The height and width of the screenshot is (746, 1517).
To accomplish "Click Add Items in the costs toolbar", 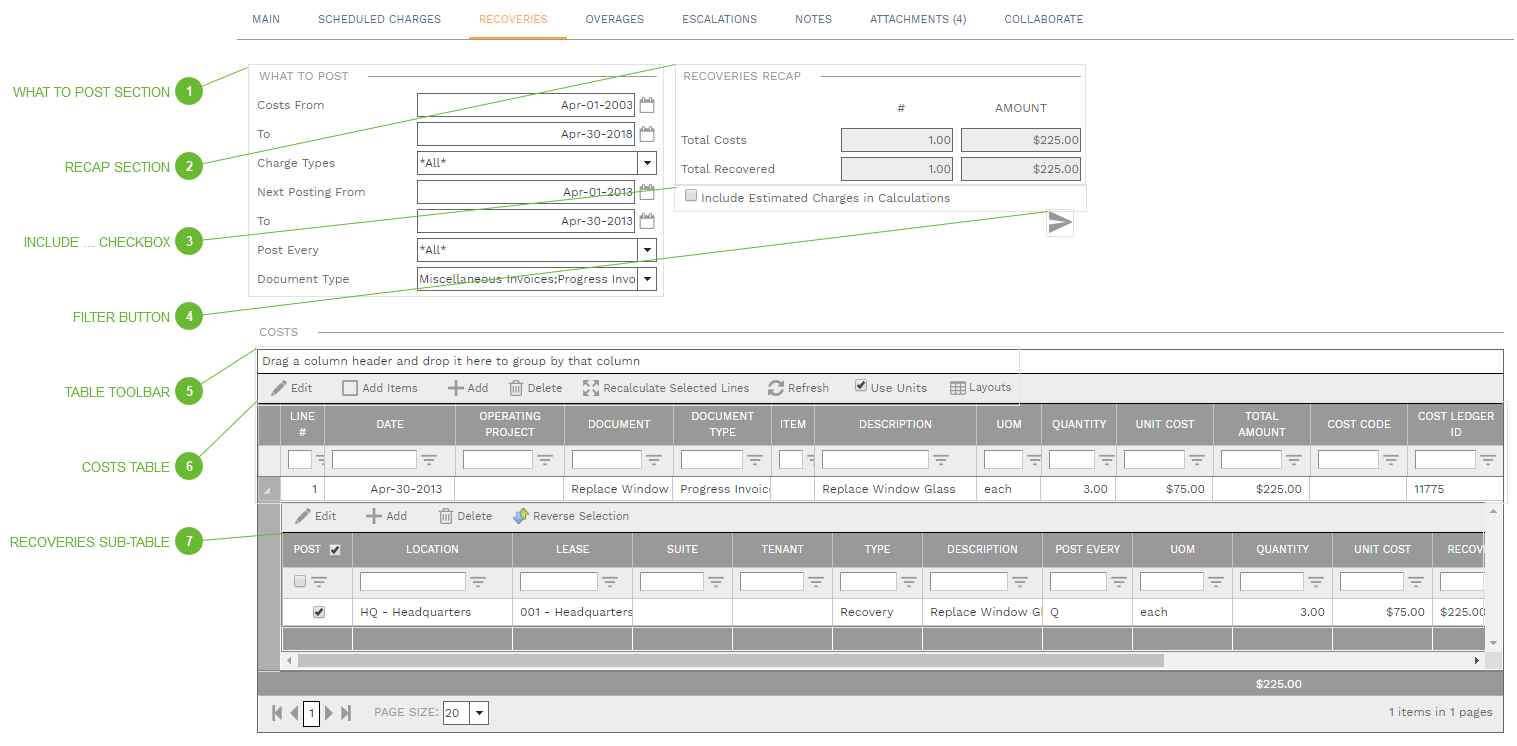I will (380, 388).
